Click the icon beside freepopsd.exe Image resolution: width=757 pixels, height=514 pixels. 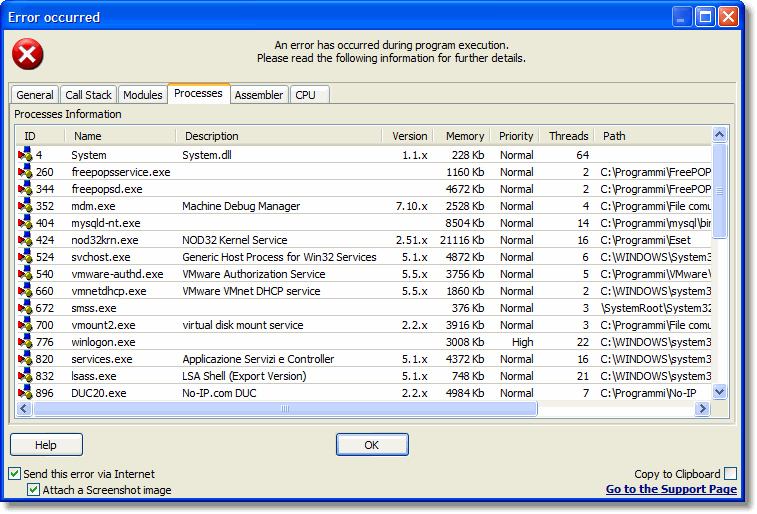25,189
